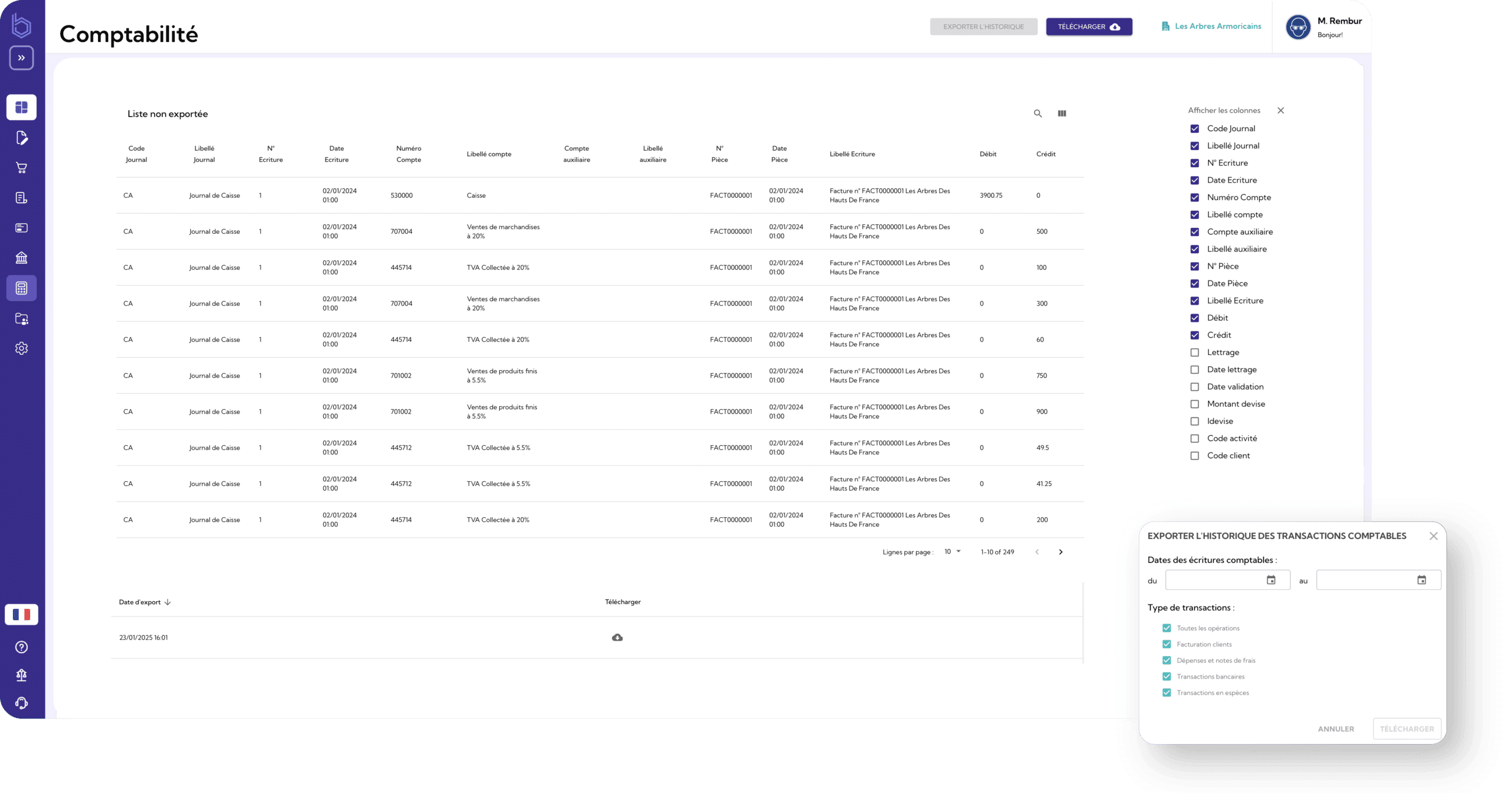Image resolution: width=1512 pixels, height=809 pixels.
Task: Uncheck Transactions bancaires checkbox
Action: pyautogui.click(x=1166, y=677)
